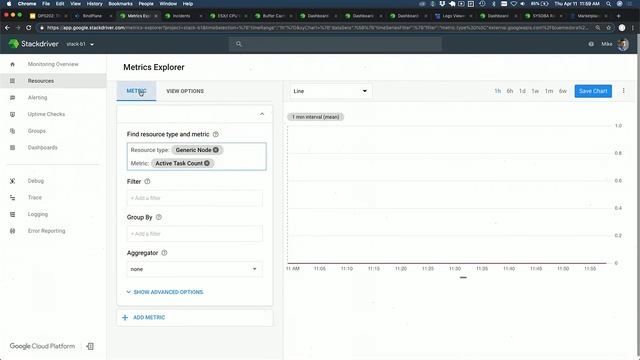Open the Aggregator help icon
Screen dimensions: 640x360
(164, 253)
